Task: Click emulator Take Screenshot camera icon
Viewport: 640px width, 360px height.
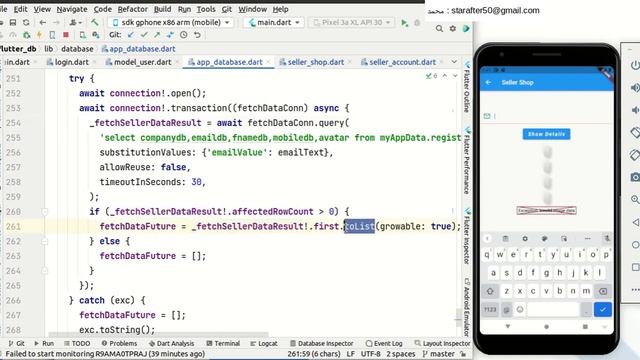Action: tap(635, 177)
